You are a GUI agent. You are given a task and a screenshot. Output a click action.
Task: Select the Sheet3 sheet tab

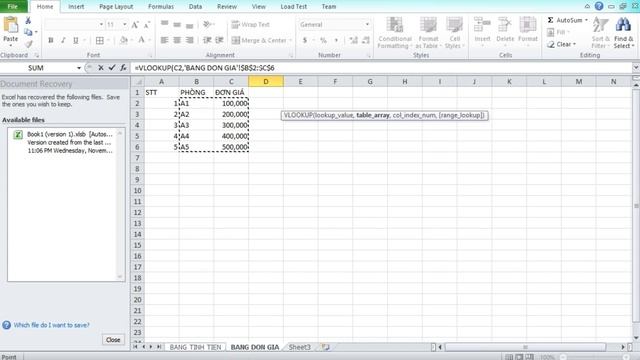(300, 347)
